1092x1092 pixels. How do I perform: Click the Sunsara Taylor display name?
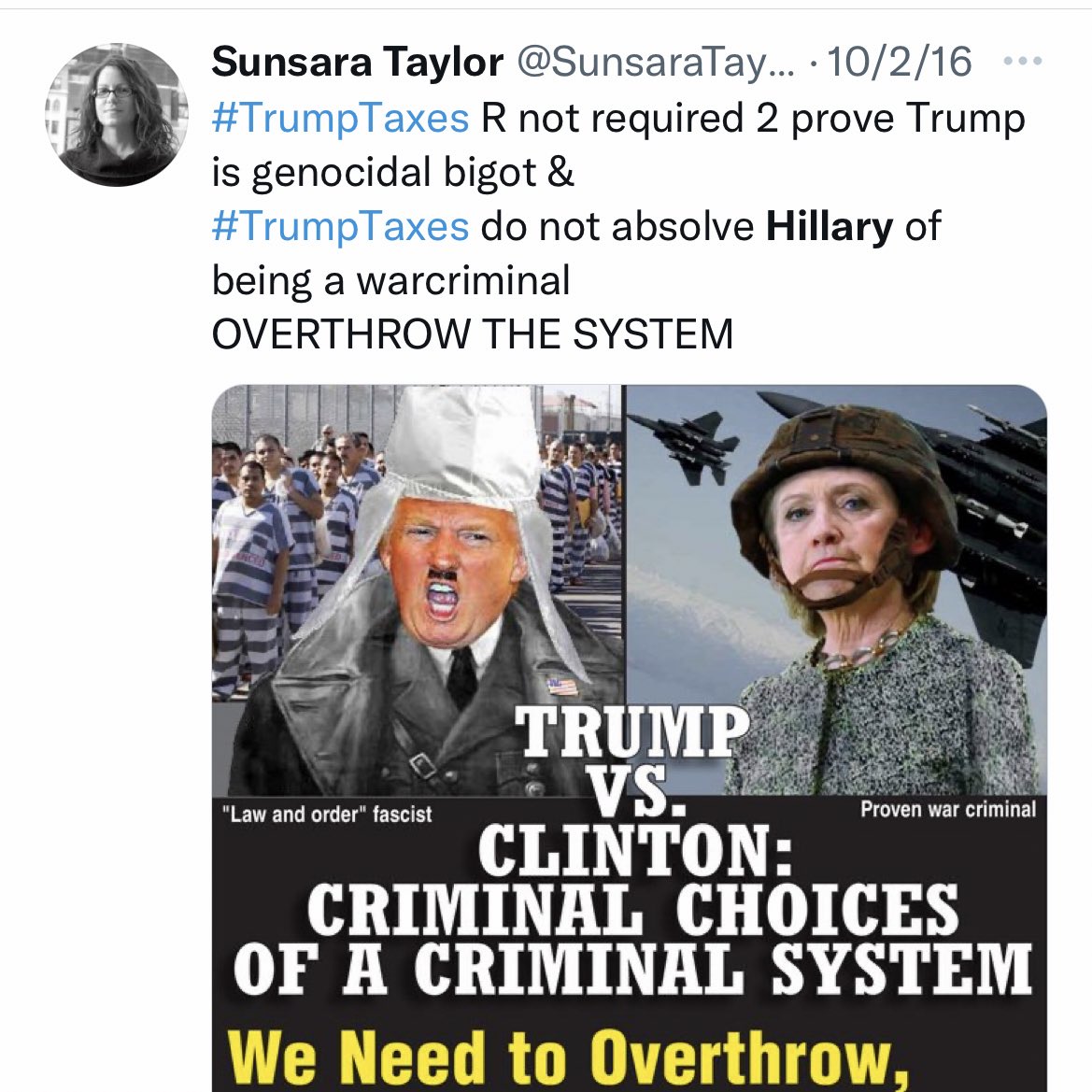(x=357, y=62)
